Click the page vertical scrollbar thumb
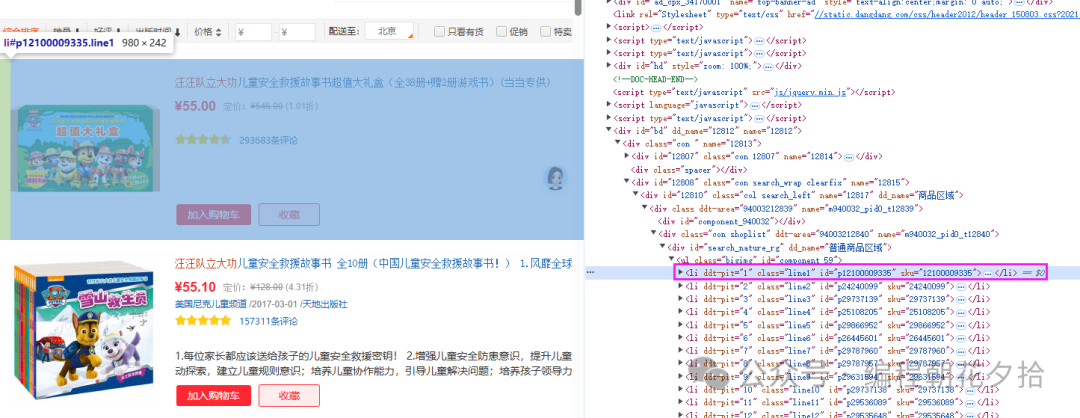1080x418 pixels. 579,7
